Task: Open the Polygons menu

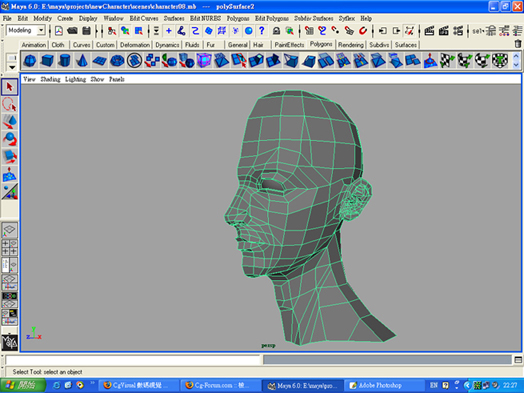Action: click(238, 18)
